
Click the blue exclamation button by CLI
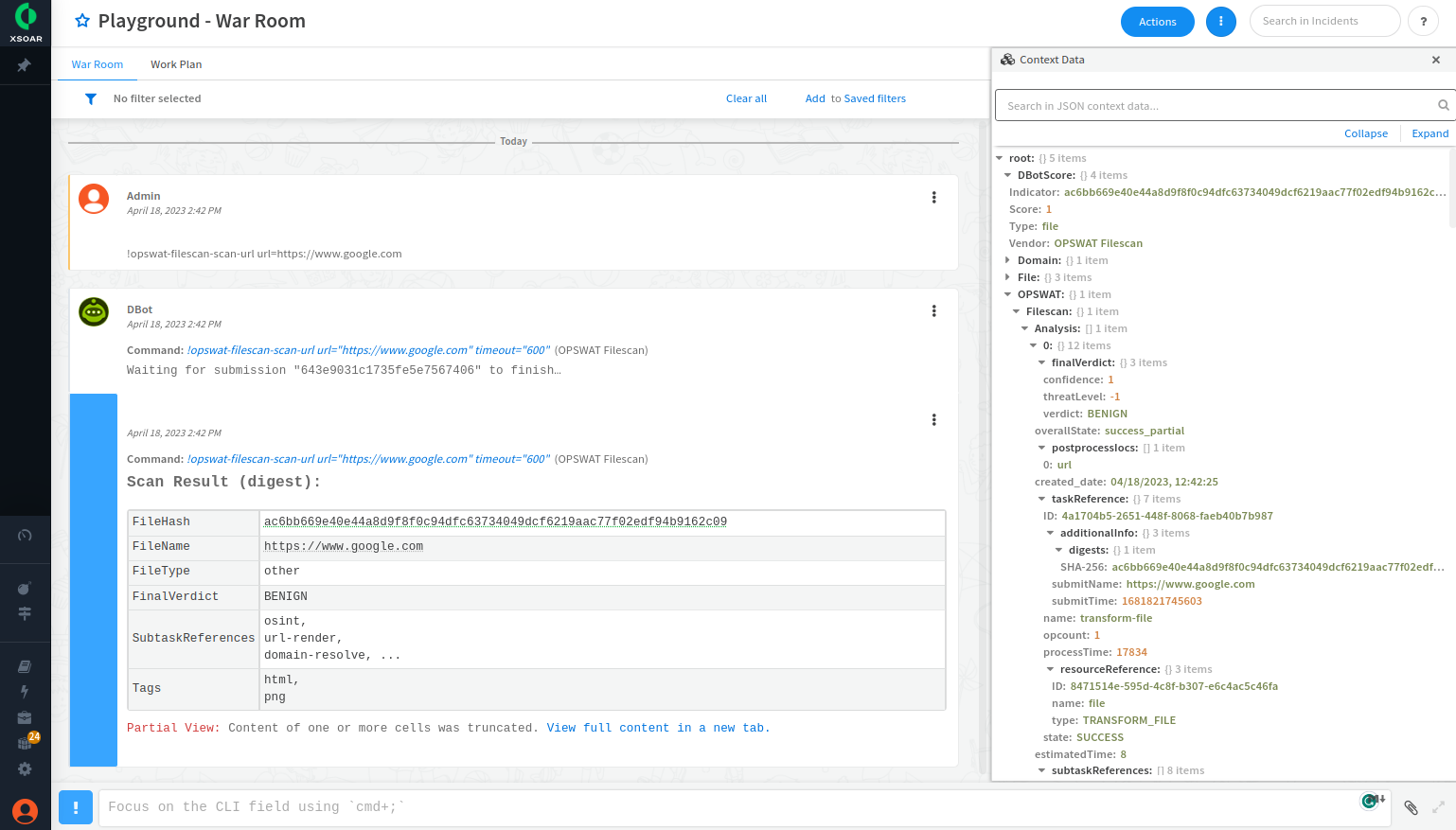[x=76, y=807]
